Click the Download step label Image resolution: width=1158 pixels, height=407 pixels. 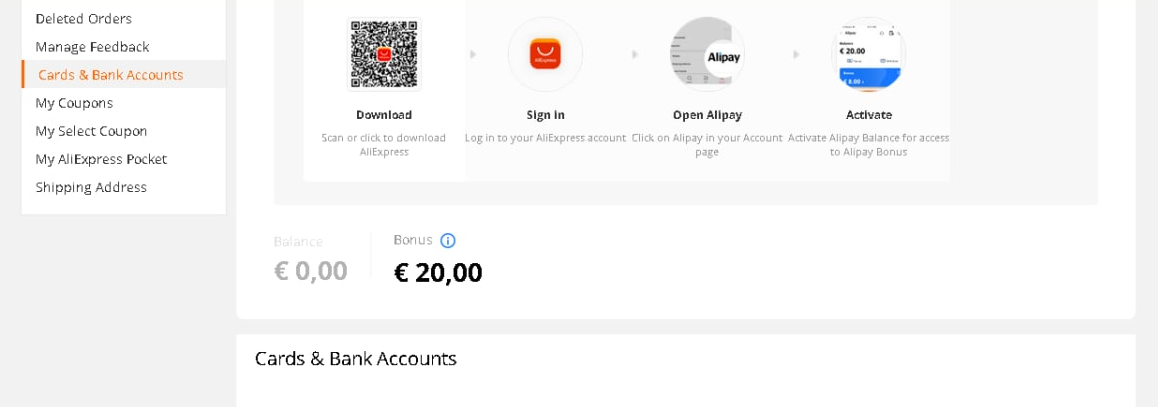point(384,115)
